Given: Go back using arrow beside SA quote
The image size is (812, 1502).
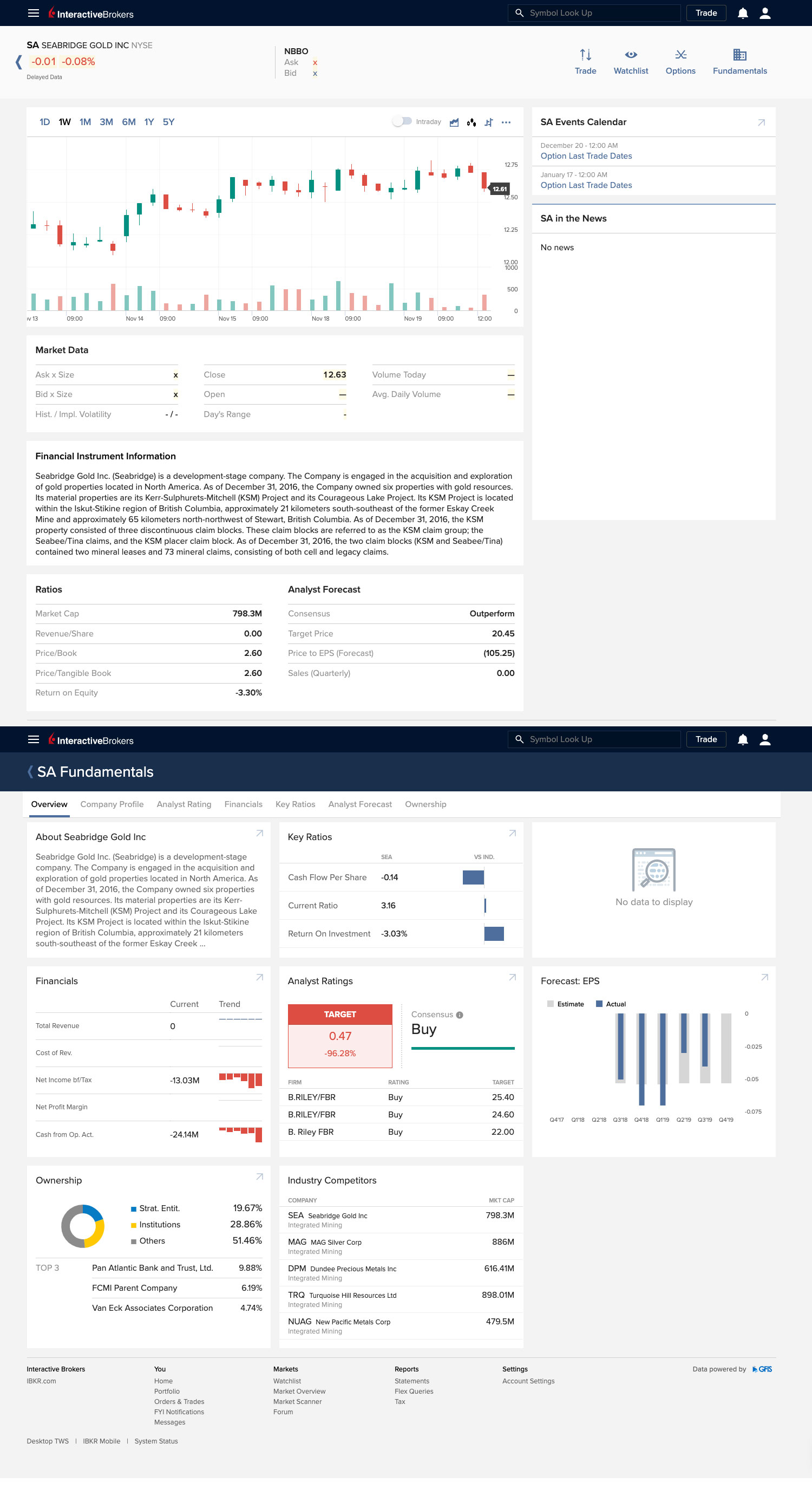Looking at the screenshot, I should [x=18, y=62].
